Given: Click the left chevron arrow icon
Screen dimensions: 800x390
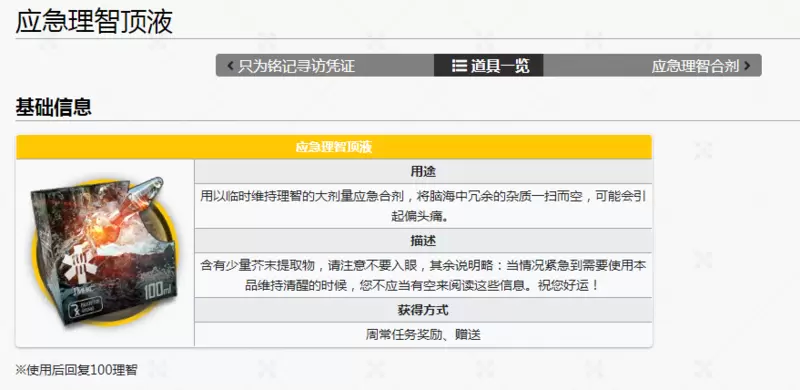Looking at the screenshot, I should click(230, 66).
